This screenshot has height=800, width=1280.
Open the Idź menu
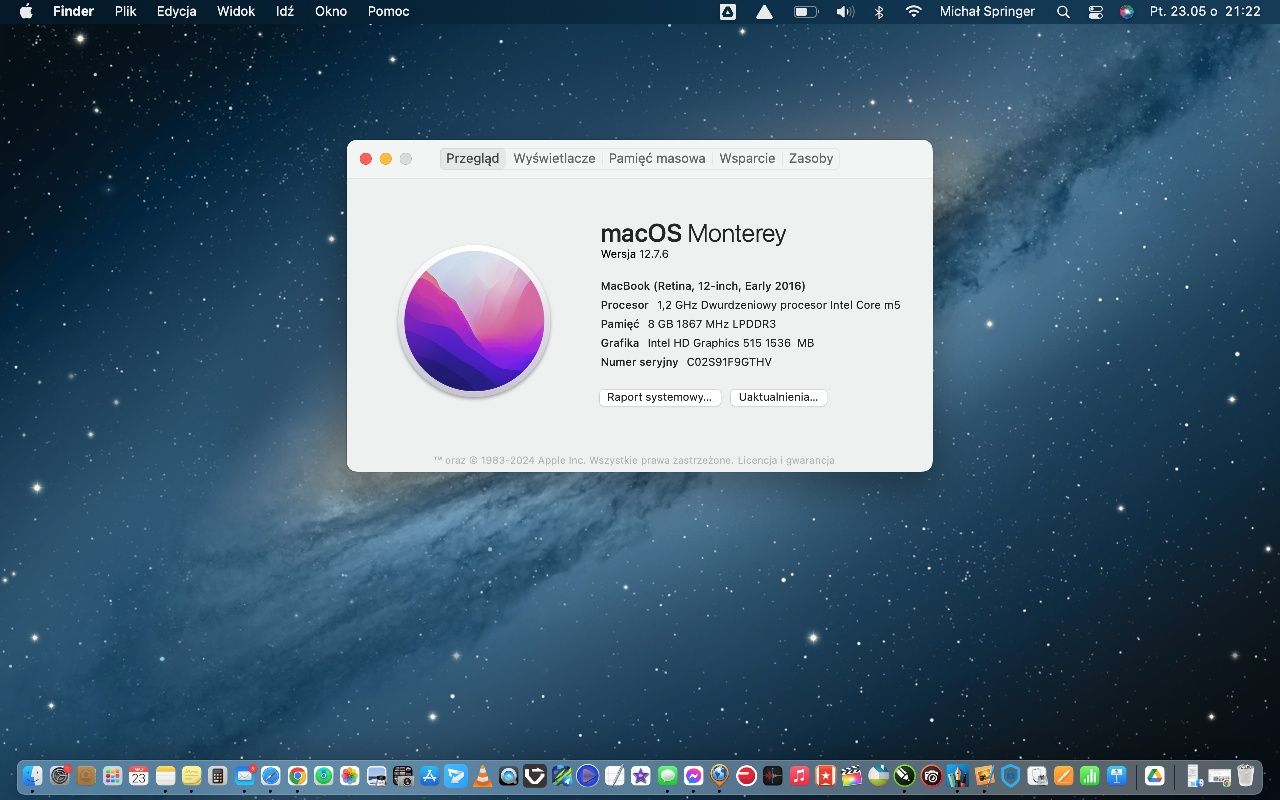[285, 12]
